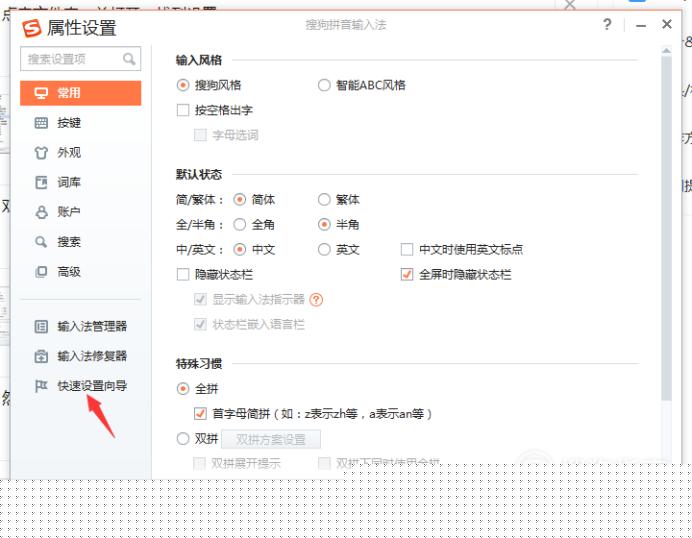
Task: Enable 中文时使用英文标点 checkbox
Action: coord(406,250)
